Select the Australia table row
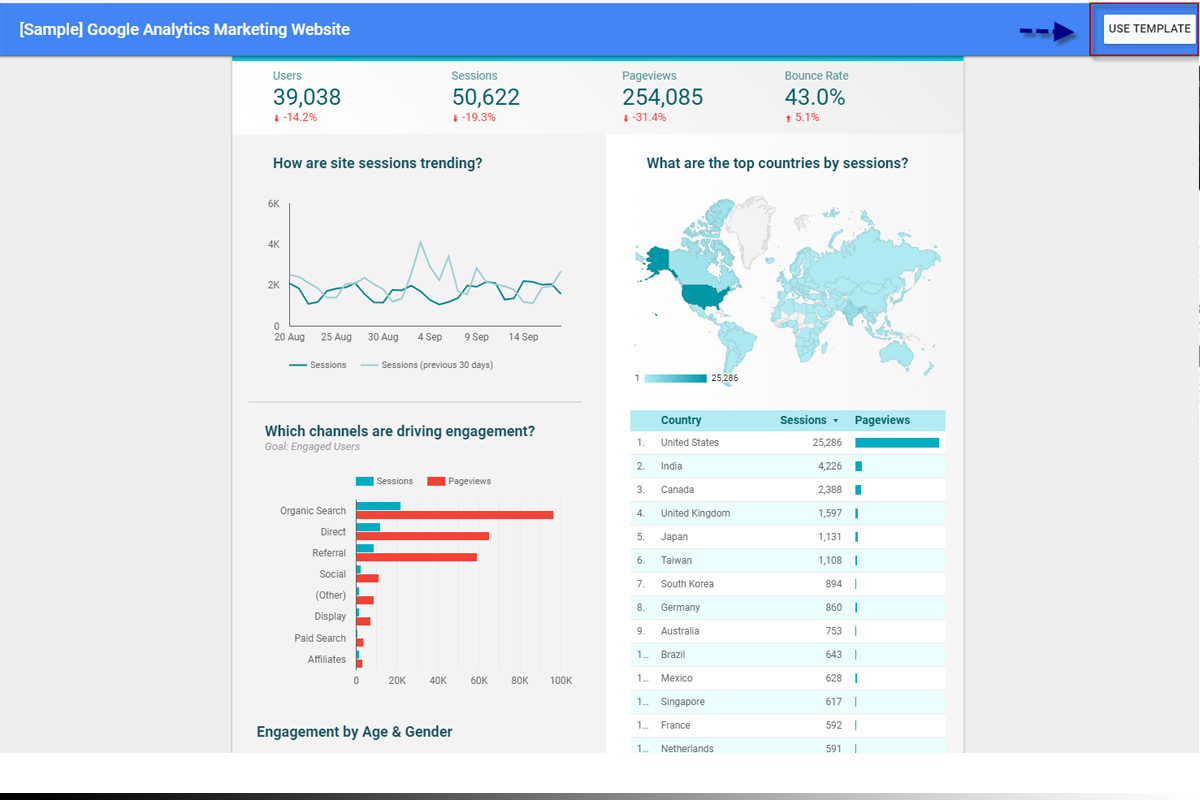The height and width of the screenshot is (800, 1200). [788, 631]
